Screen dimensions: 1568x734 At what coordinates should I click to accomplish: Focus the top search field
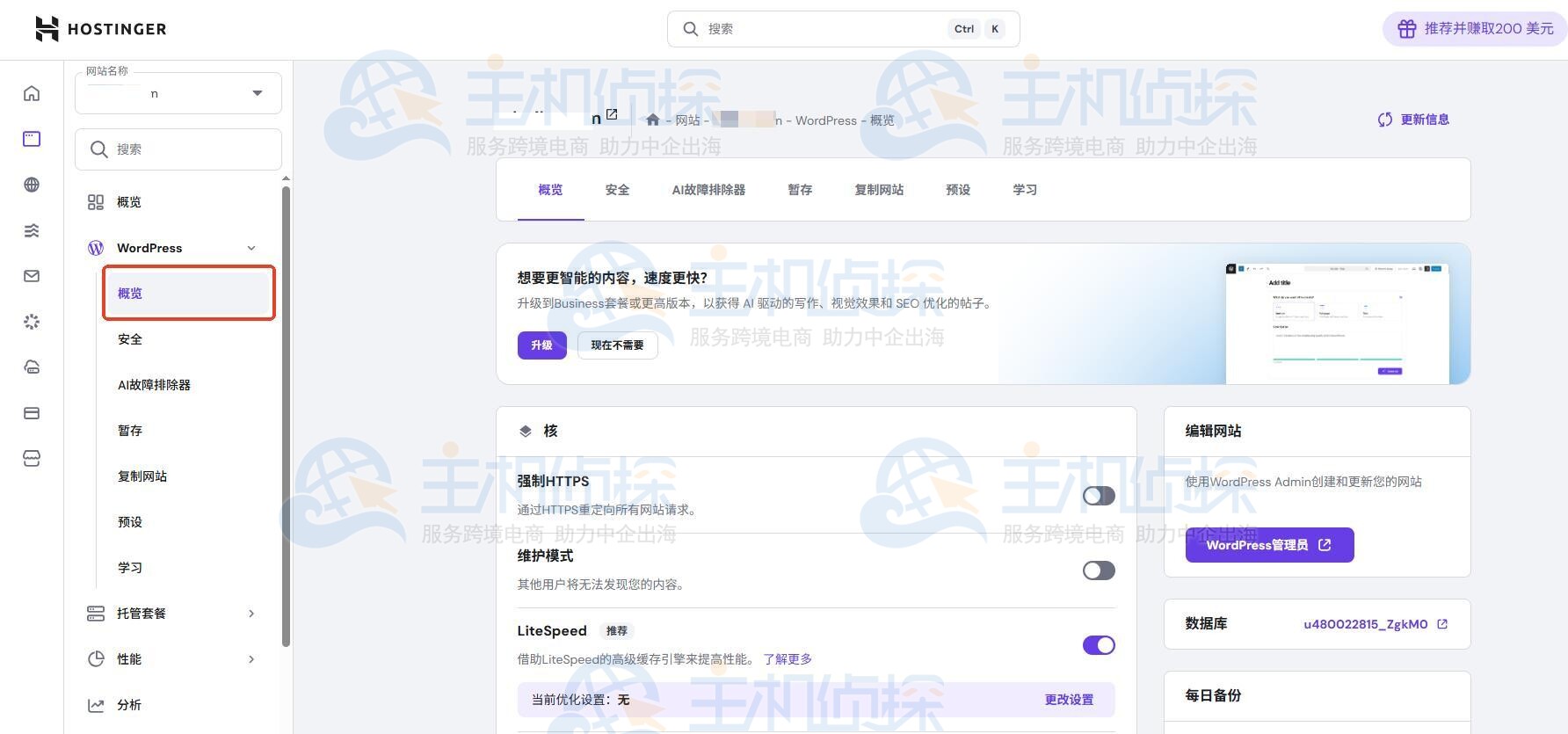pyautogui.click(x=844, y=29)
